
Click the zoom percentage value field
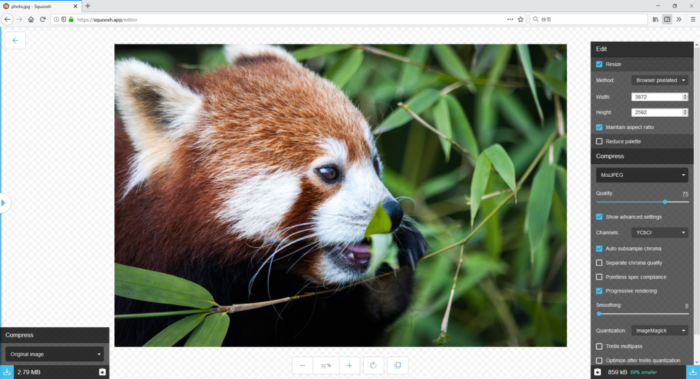(x=326, y=365)
